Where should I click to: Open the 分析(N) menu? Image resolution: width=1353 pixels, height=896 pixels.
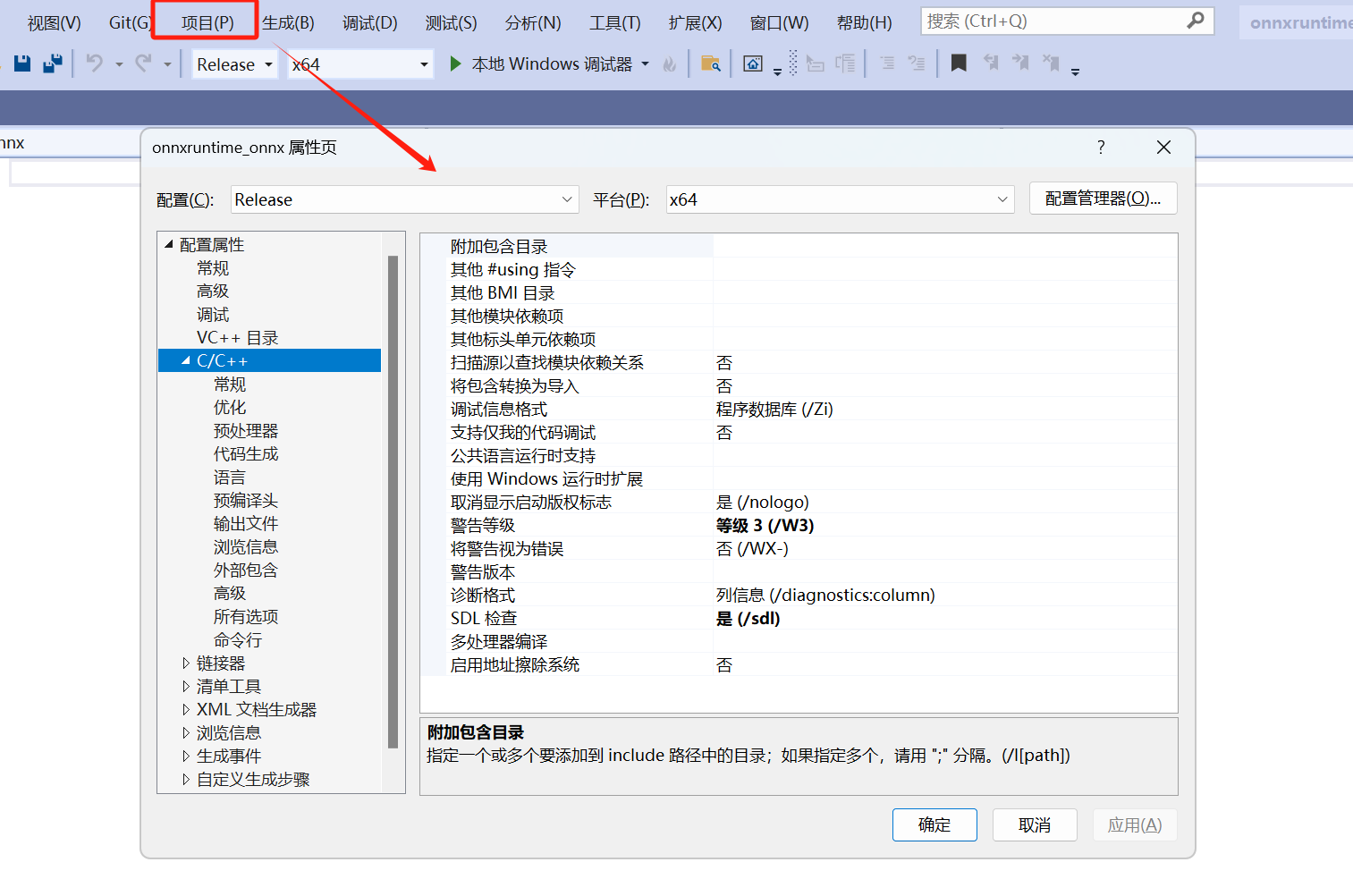coord(533,22)
